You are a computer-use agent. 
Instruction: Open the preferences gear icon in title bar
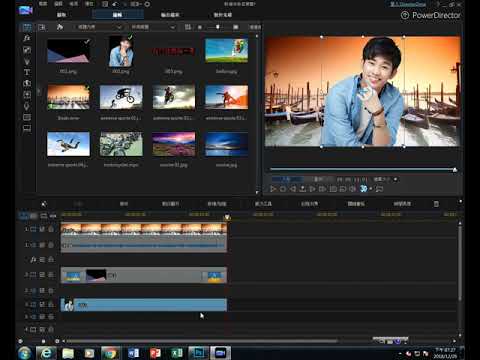pos(147,4)
